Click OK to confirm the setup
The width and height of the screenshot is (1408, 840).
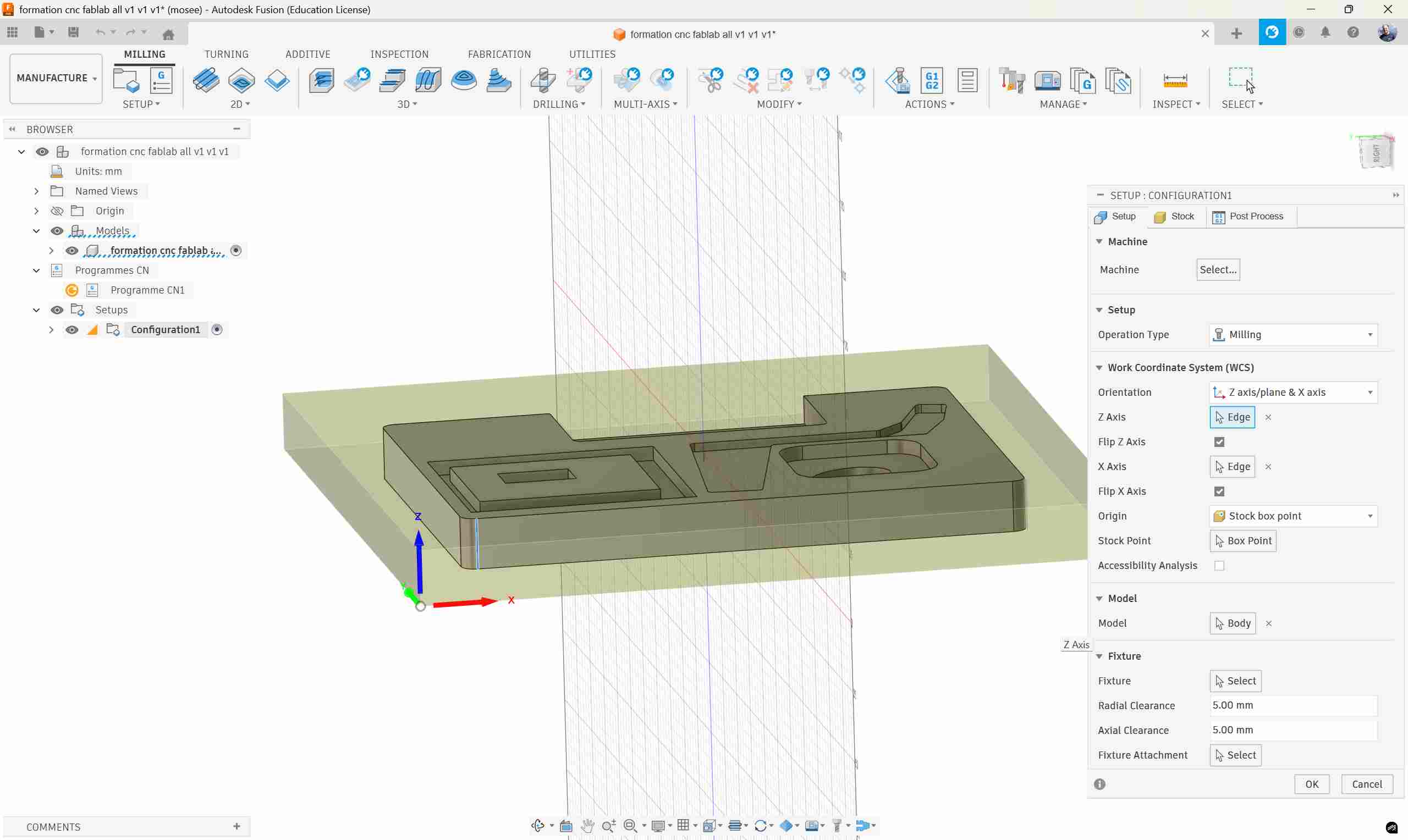1312,784
